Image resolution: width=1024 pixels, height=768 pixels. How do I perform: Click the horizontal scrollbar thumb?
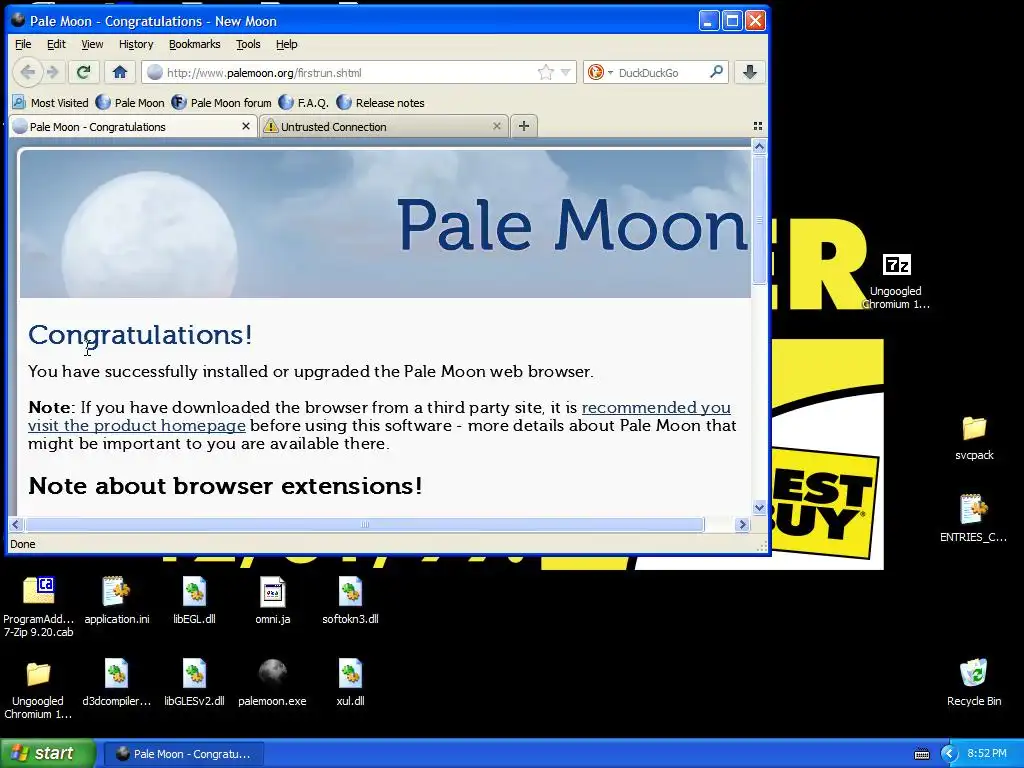pos(364,524)
